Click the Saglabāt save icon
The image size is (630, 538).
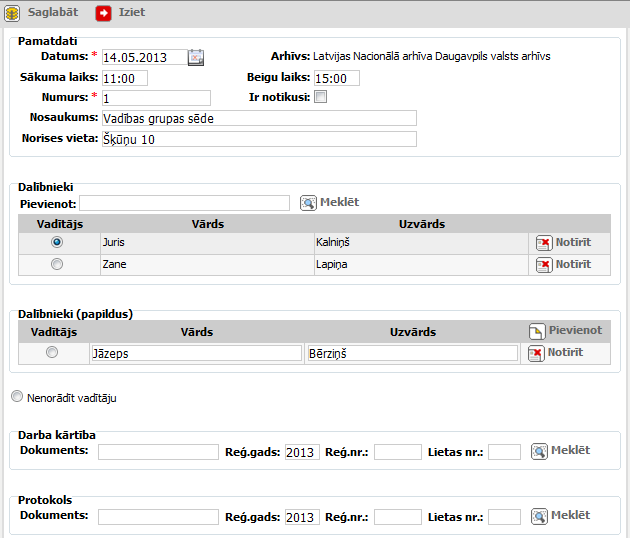pyautogui.click(x=12, y=13)
